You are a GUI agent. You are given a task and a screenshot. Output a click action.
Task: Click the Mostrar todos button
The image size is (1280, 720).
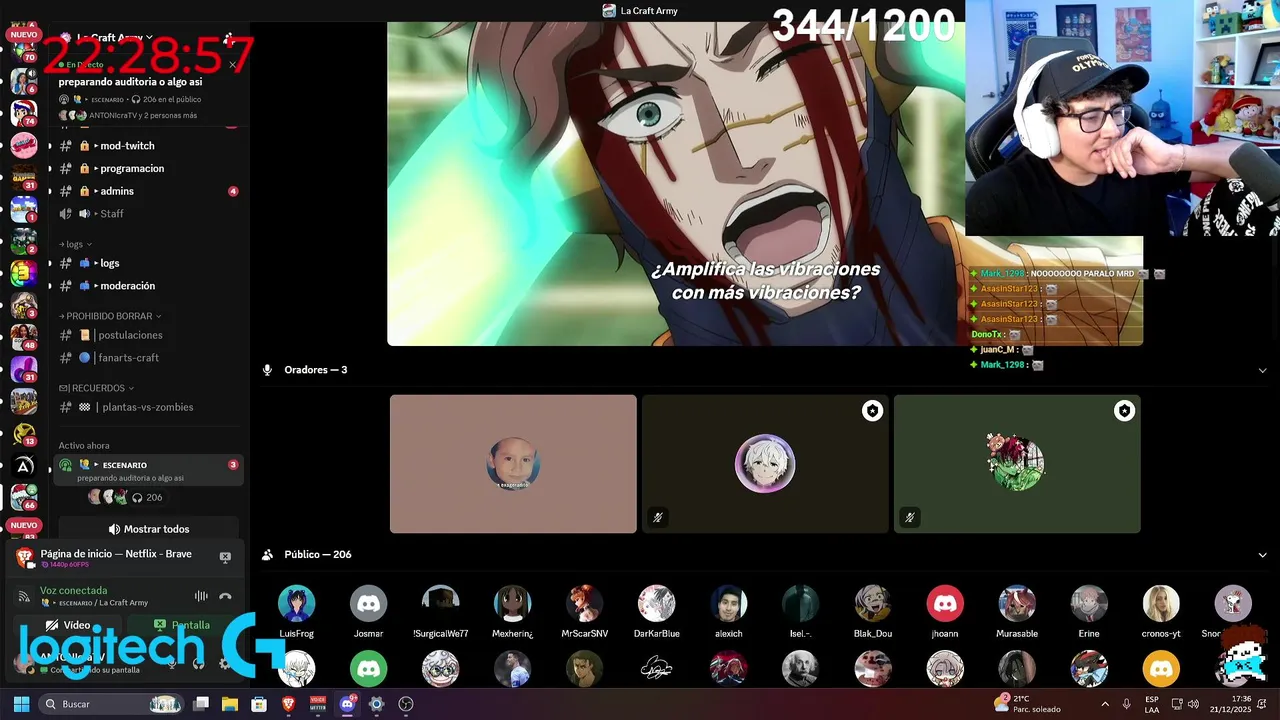point(148,529)
